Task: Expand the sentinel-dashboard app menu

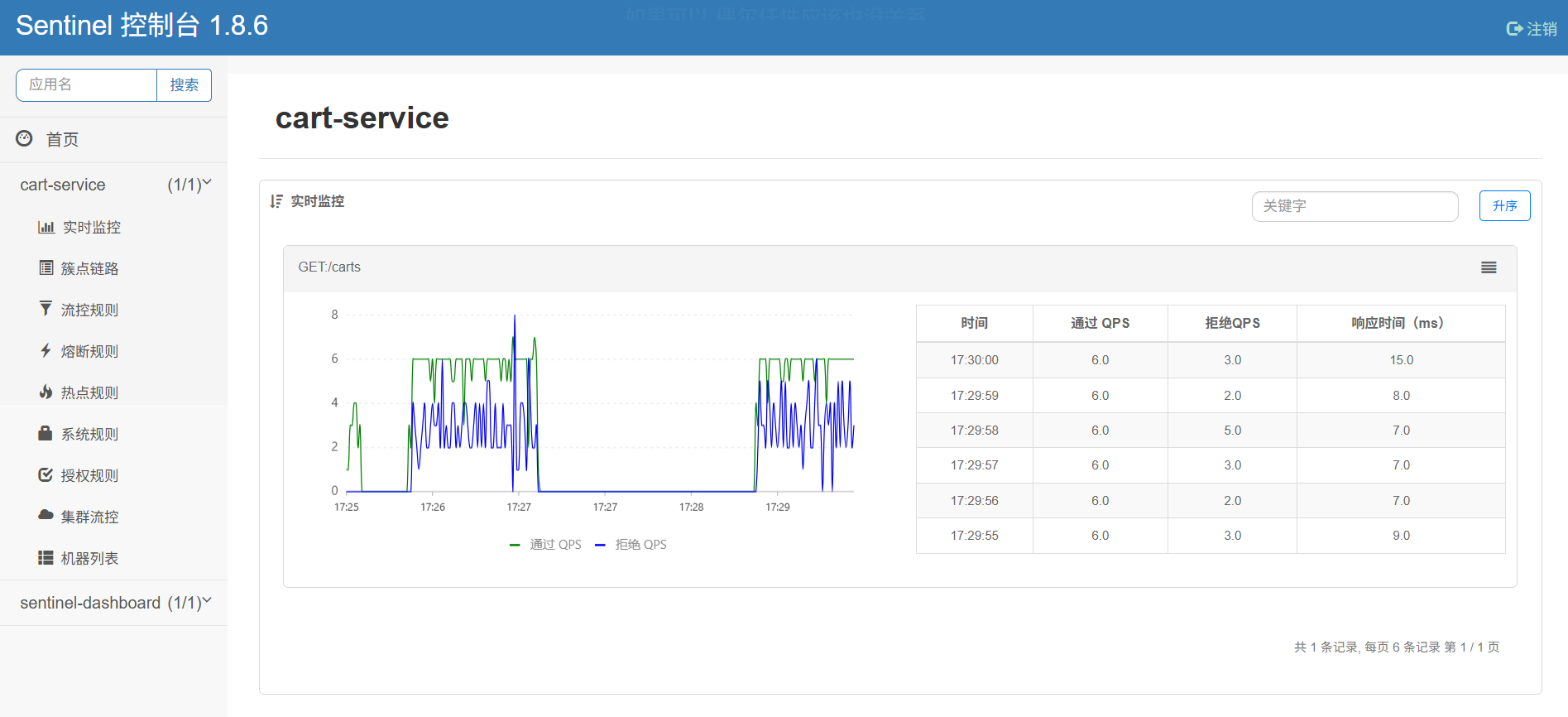Action: pos(113,603)
